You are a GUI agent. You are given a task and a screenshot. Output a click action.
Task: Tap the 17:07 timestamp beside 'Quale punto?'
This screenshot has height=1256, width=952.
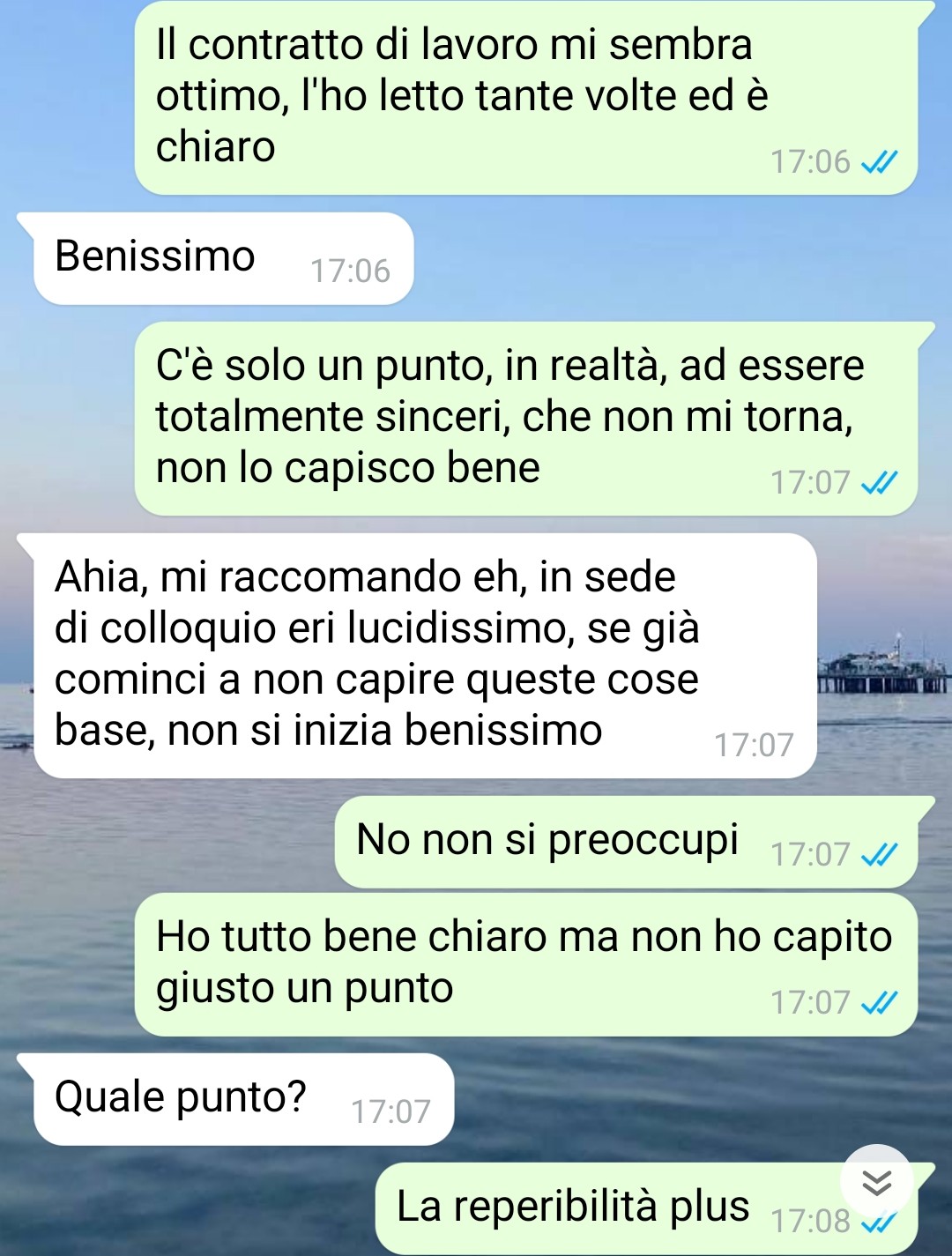click(x=390, y=1112)
